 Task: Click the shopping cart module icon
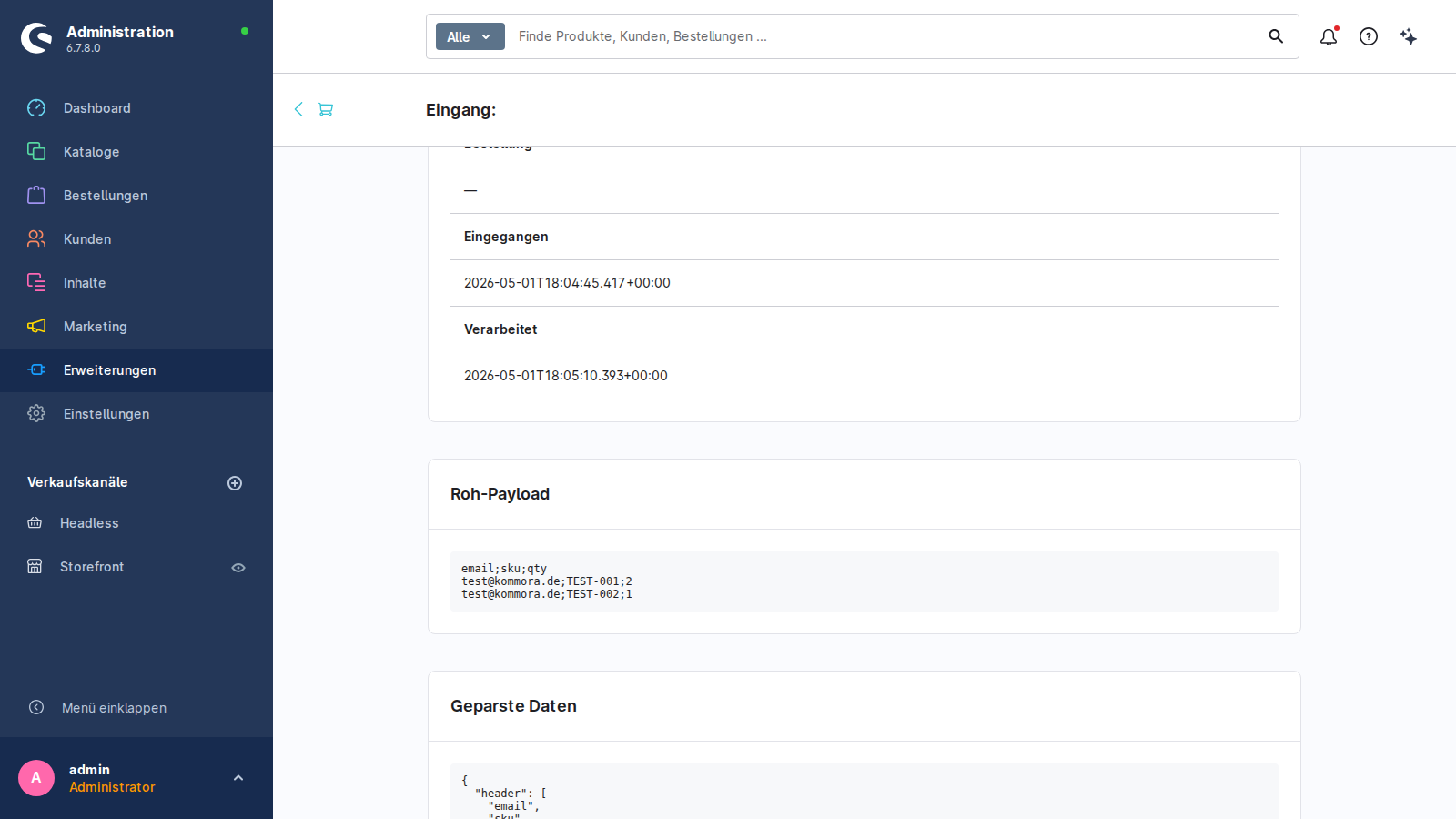coord(326,109)
